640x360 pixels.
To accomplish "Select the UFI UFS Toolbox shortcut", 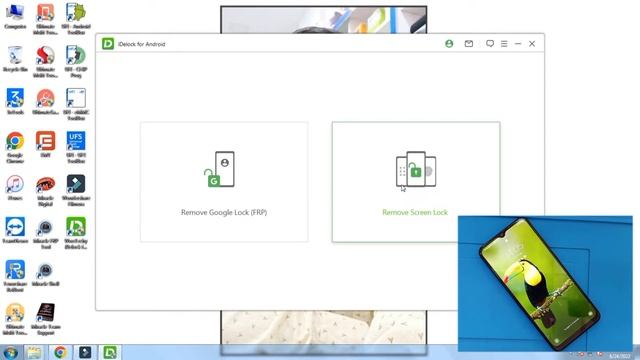I will pyautogui.click(x=76, y=147).
